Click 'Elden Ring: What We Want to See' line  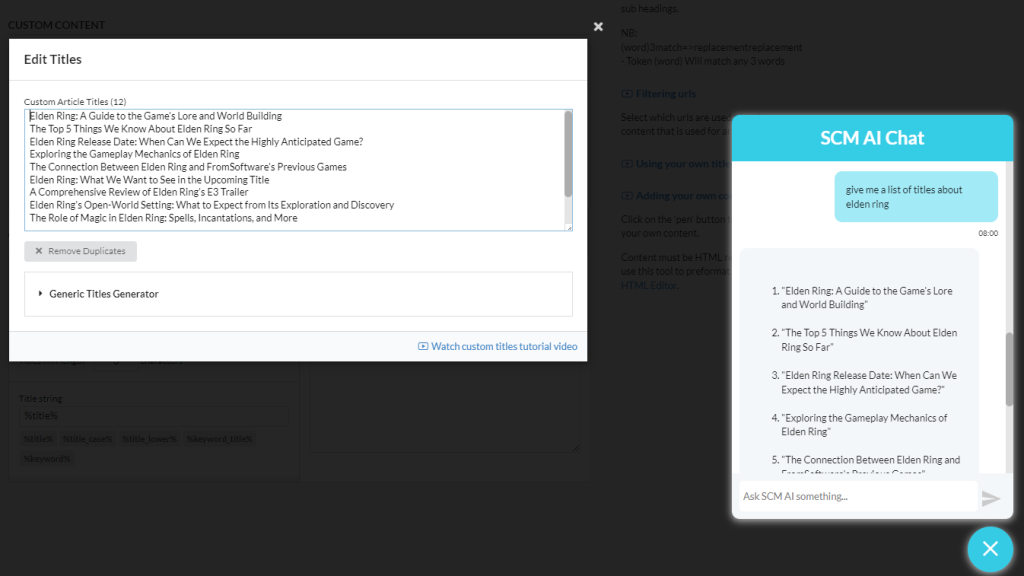[149, 180]
